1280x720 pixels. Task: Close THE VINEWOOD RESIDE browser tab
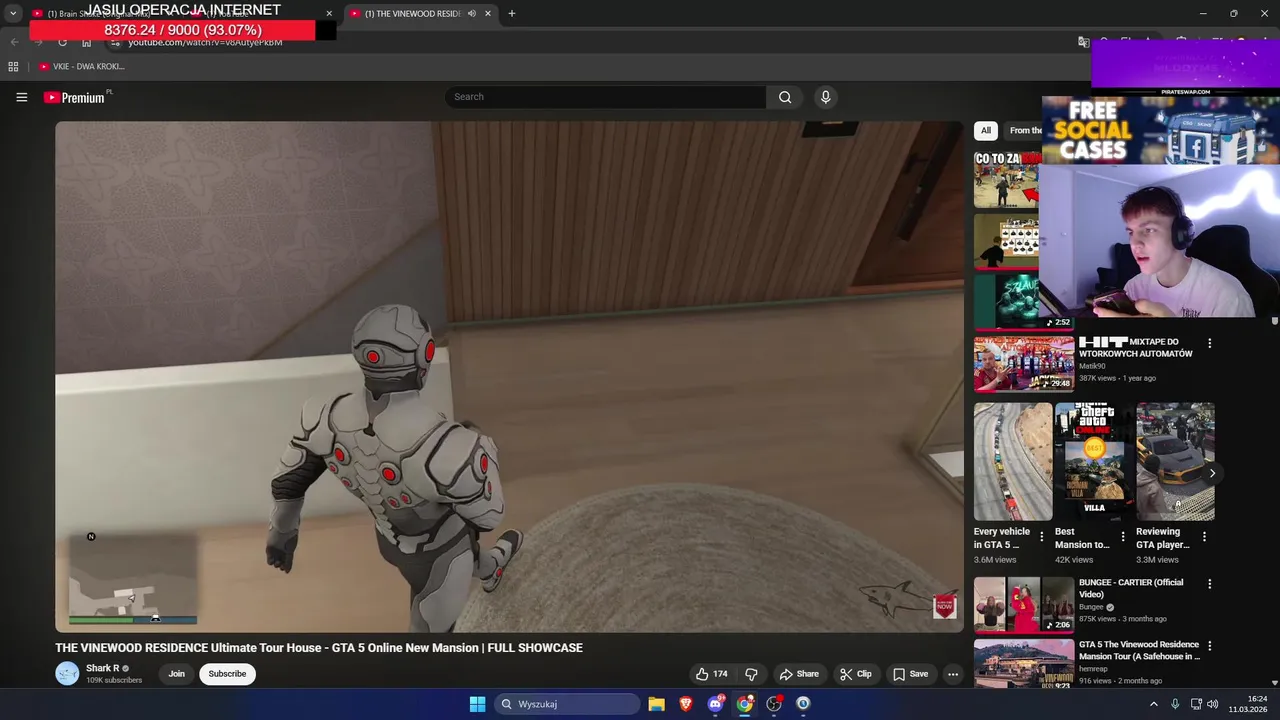(x=488, y=14)
